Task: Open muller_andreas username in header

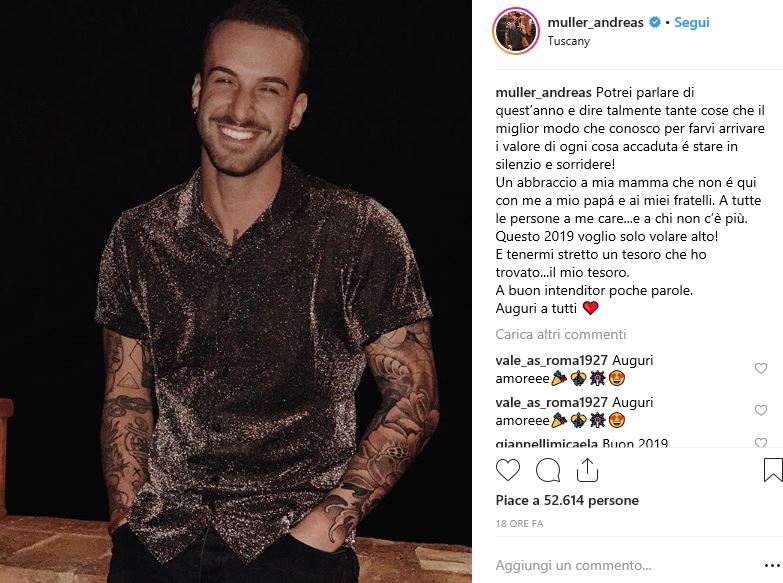Action: coord(595,22)
